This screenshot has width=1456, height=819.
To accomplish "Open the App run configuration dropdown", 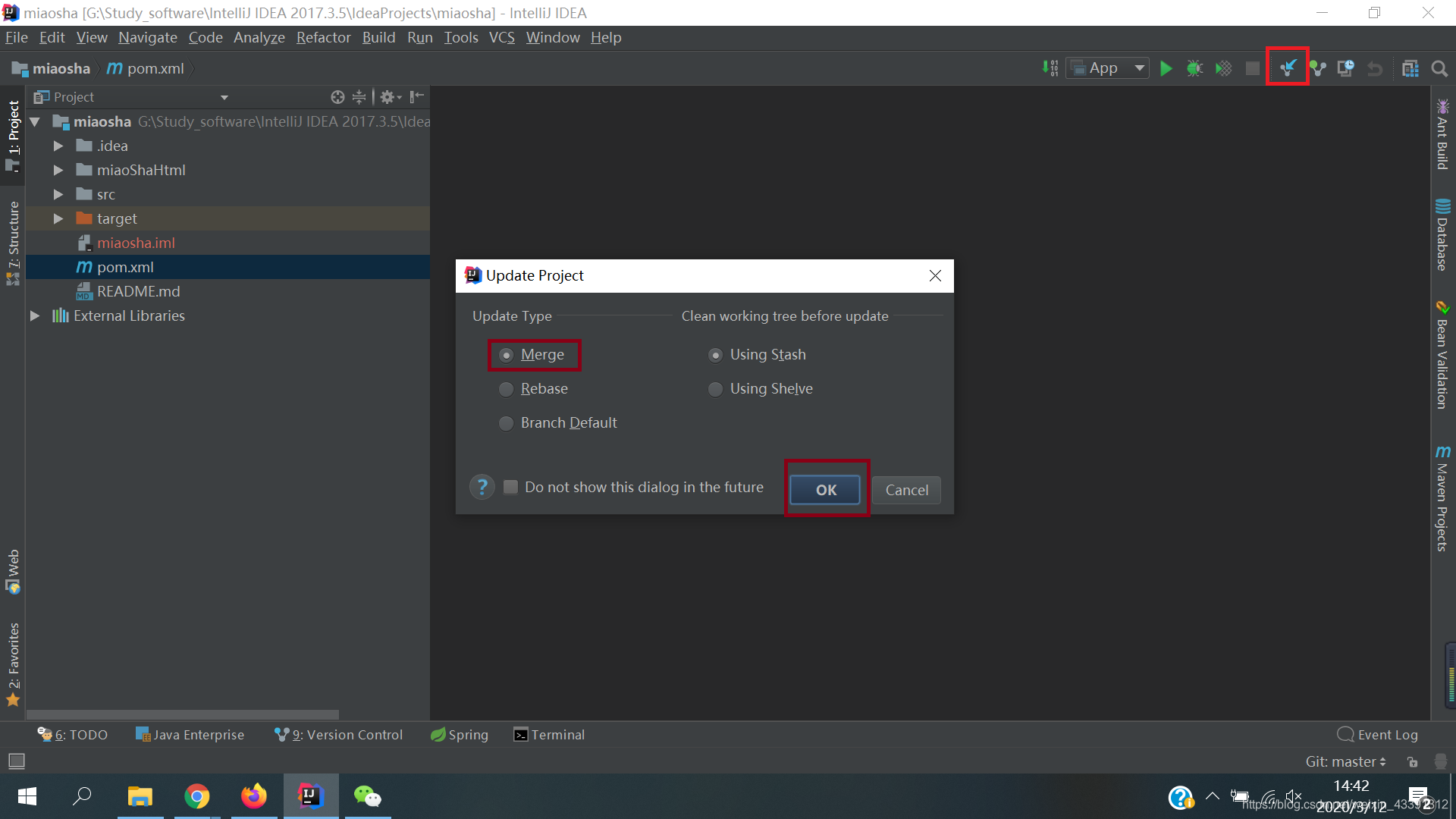I will pos(1108,68).
